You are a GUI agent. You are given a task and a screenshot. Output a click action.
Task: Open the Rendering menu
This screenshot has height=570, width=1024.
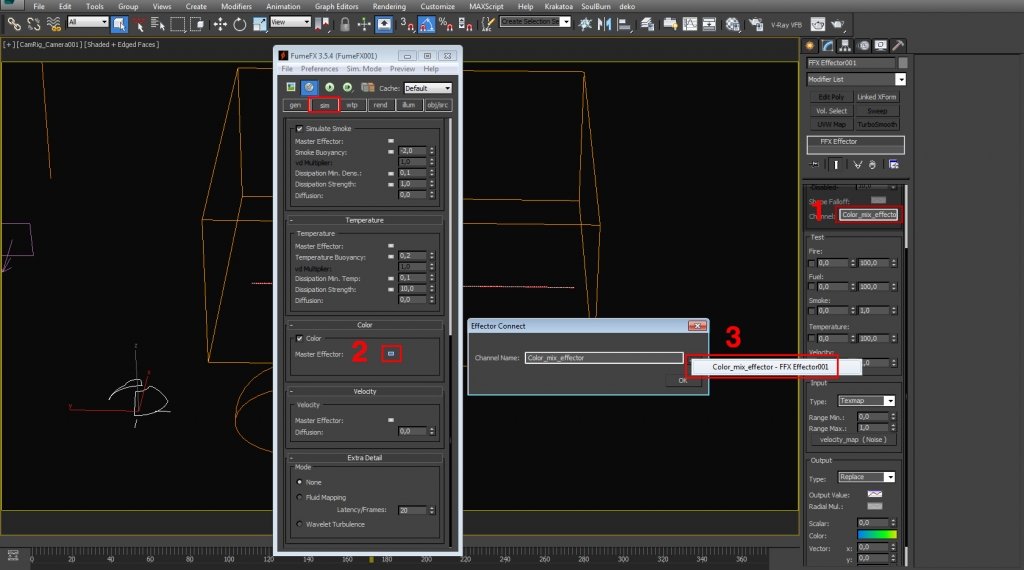tap(389, 7)
